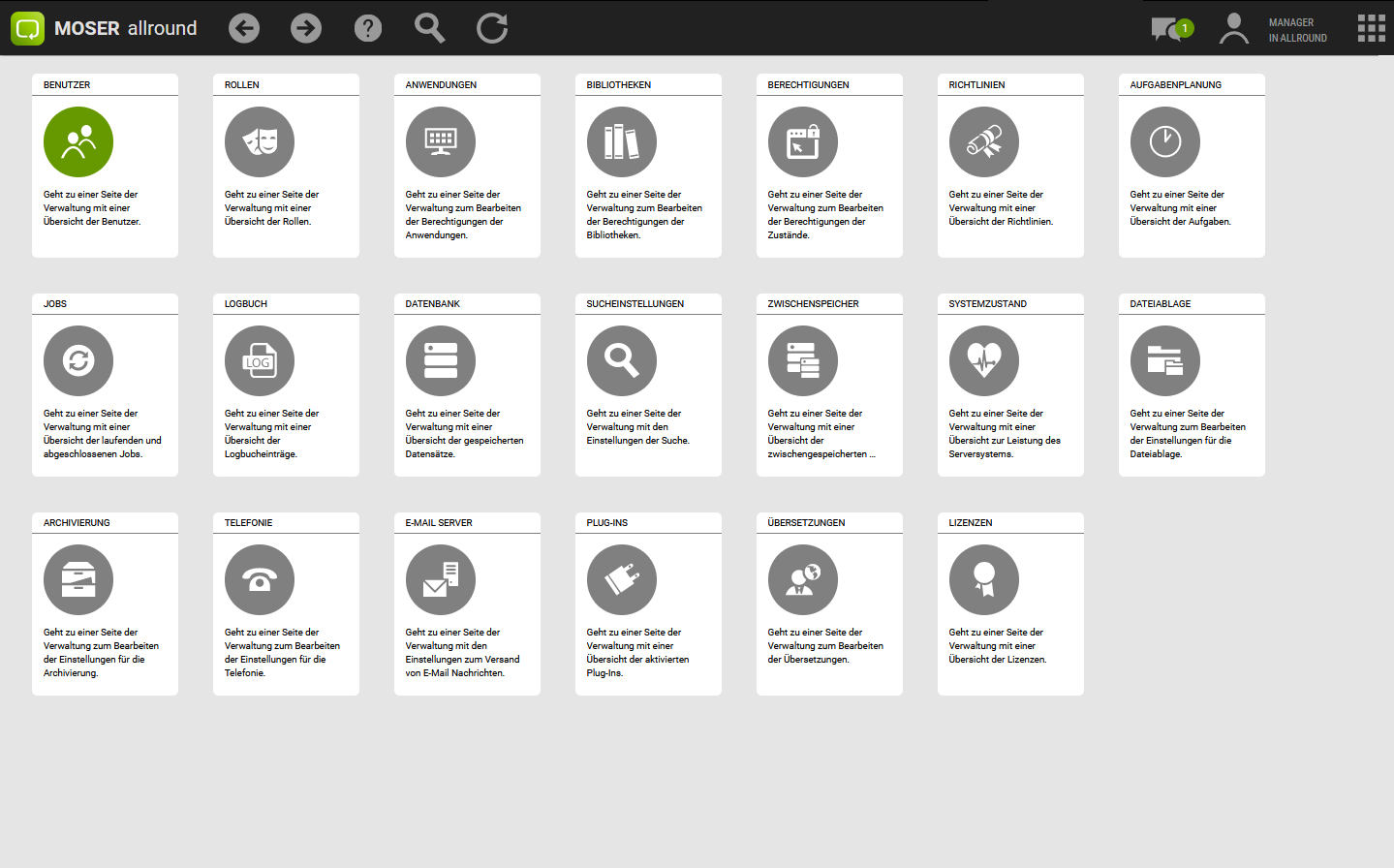The image size is (1394, 868).
Task: Open the Benutzer green users icon
Action: point(78,141)
